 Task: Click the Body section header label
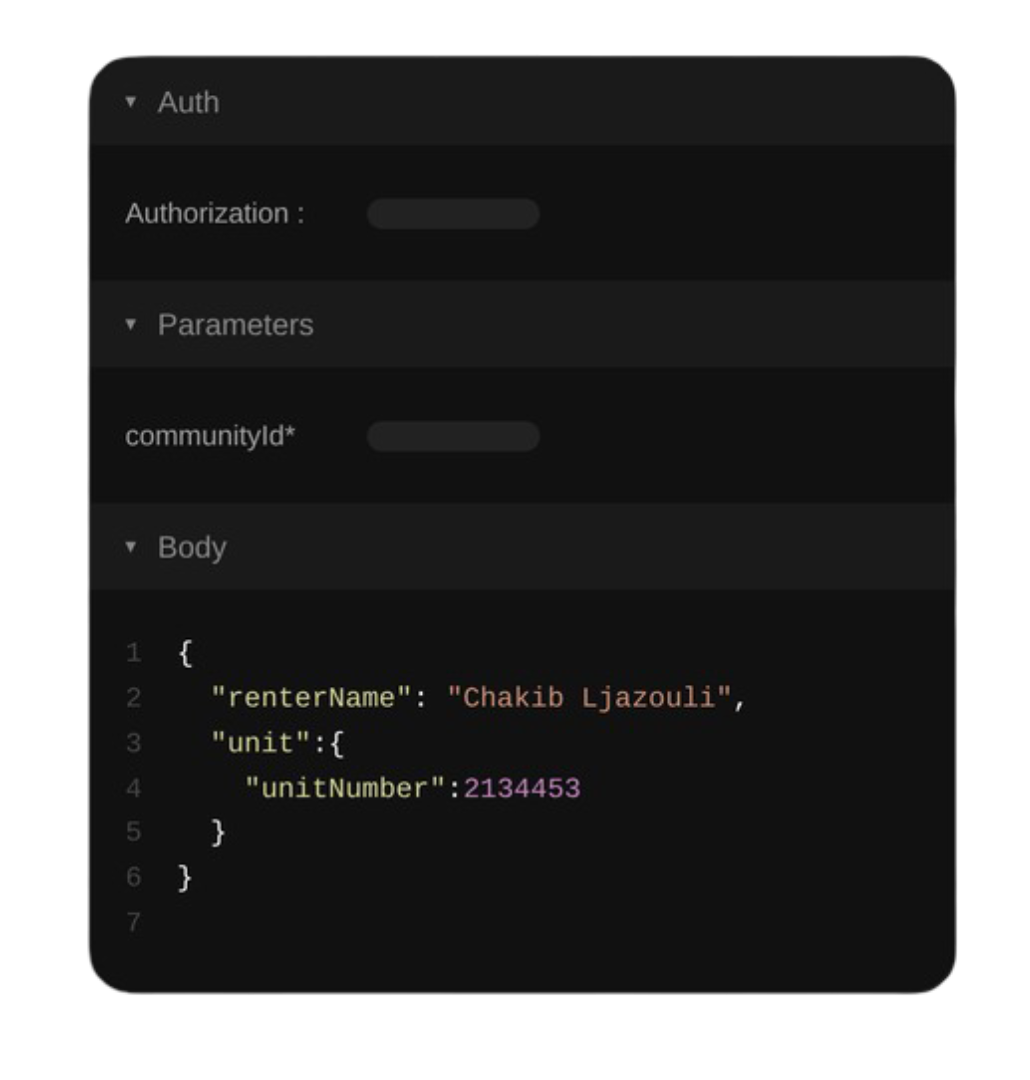[x=192, y=548]
